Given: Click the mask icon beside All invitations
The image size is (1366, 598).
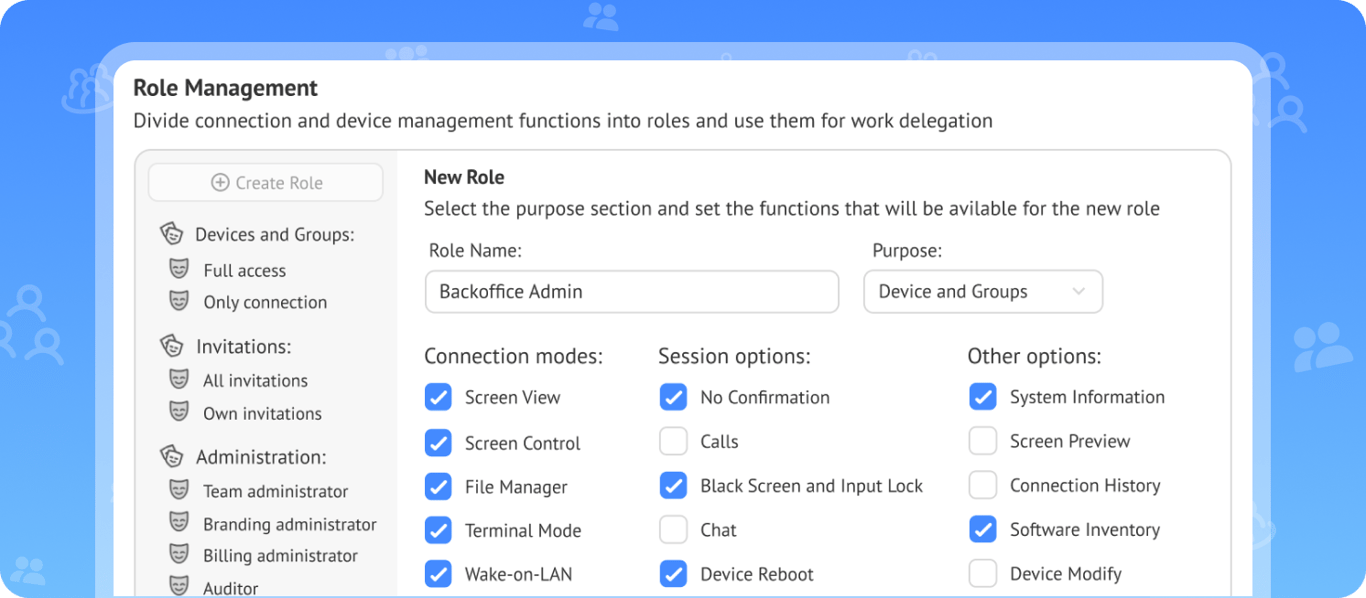Looking at the screenshot, I should coord(179,379).
